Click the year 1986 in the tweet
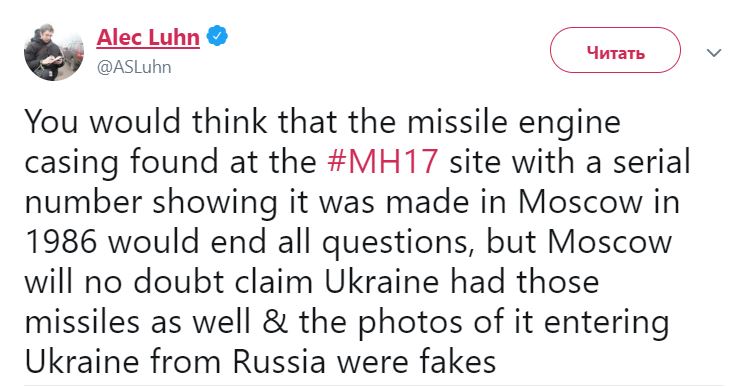The width and height of the screenshot is (746, 387). 60,242
